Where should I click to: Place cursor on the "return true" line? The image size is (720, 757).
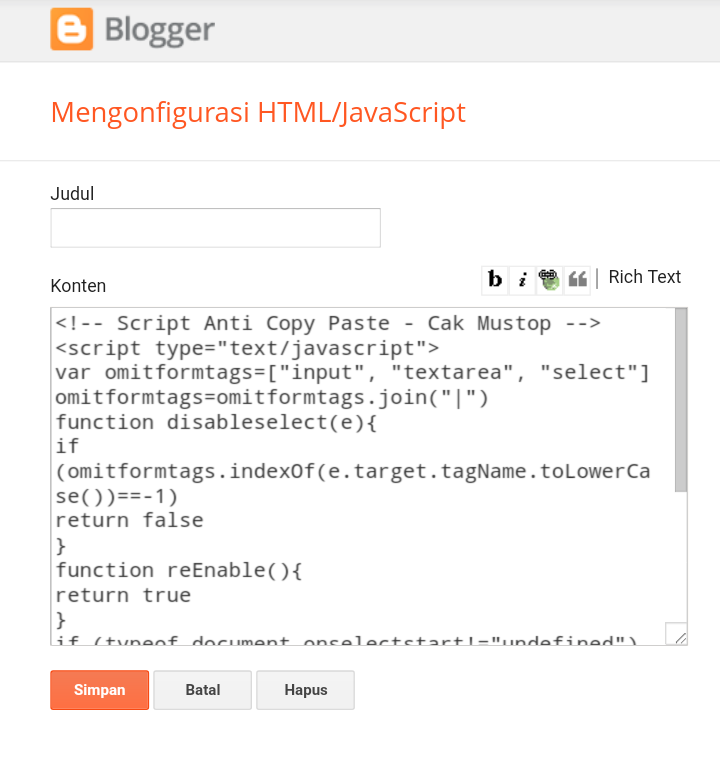coord(123,595)
